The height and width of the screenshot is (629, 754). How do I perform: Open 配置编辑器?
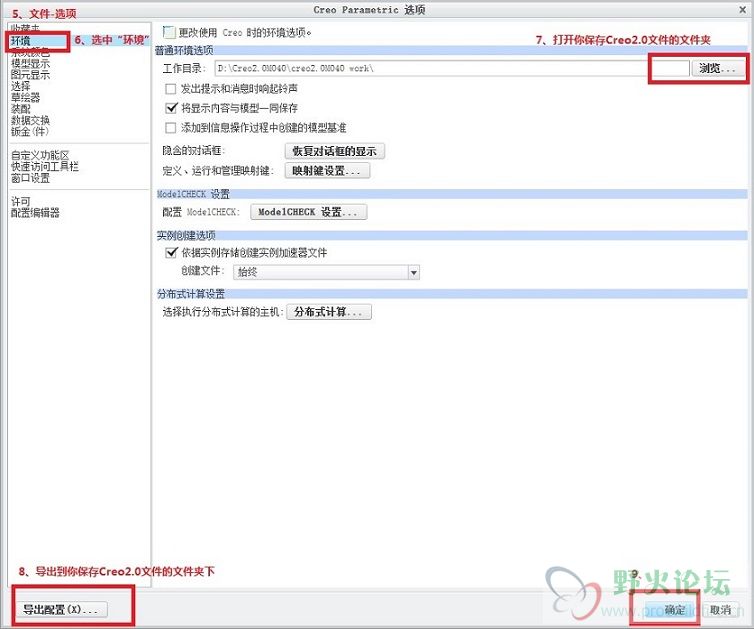[x=35, y=213]
